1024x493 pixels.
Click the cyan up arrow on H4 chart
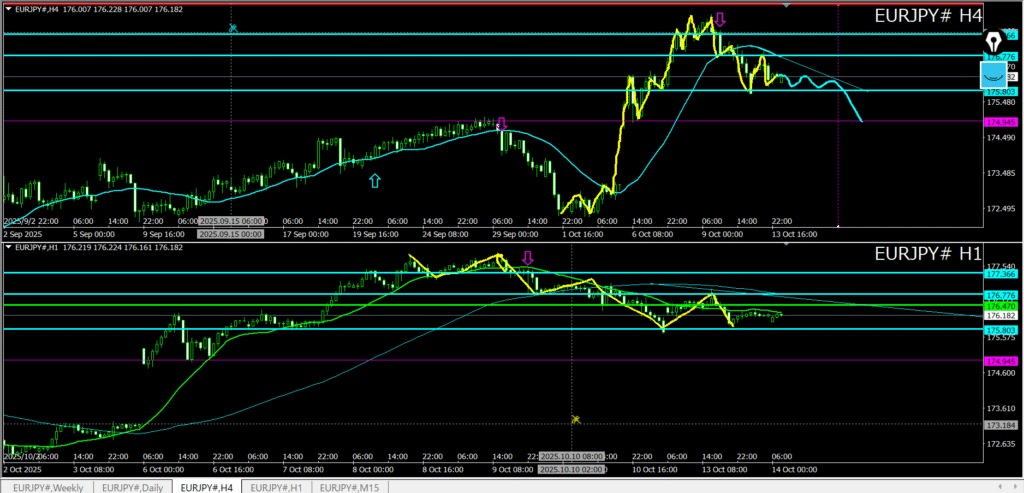click(x=375, y=180)
